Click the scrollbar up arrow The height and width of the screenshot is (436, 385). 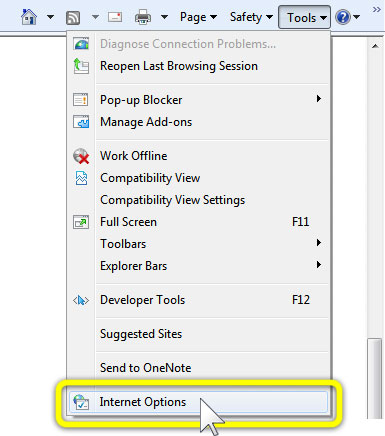tap(375, 46)
